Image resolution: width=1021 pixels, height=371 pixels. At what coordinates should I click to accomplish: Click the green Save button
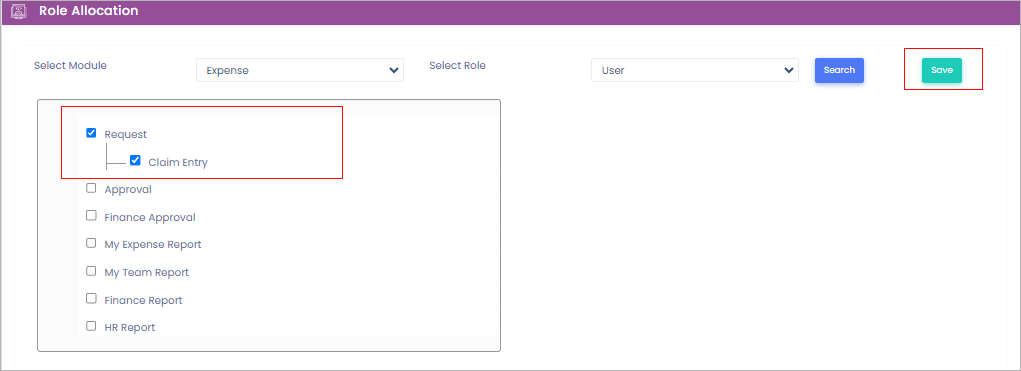942,70
